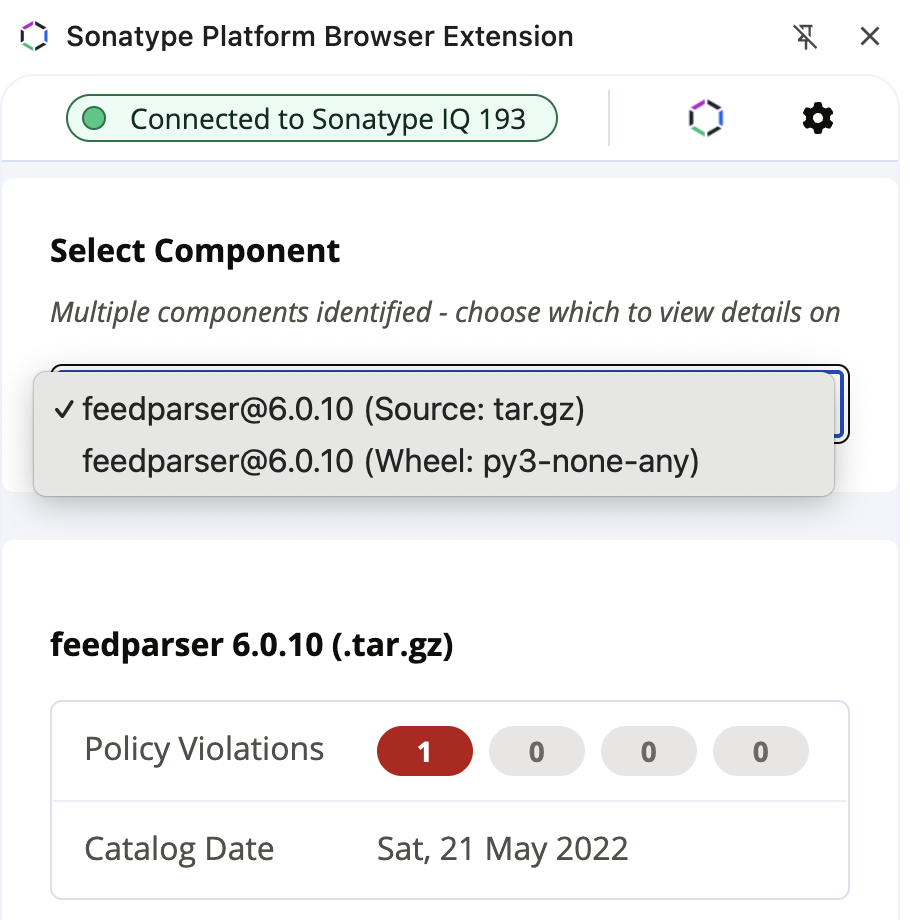Image resolution: width=910 pixels, height=920 pixels.
Task: Click the Select Component heading
Action: [195, 251]
